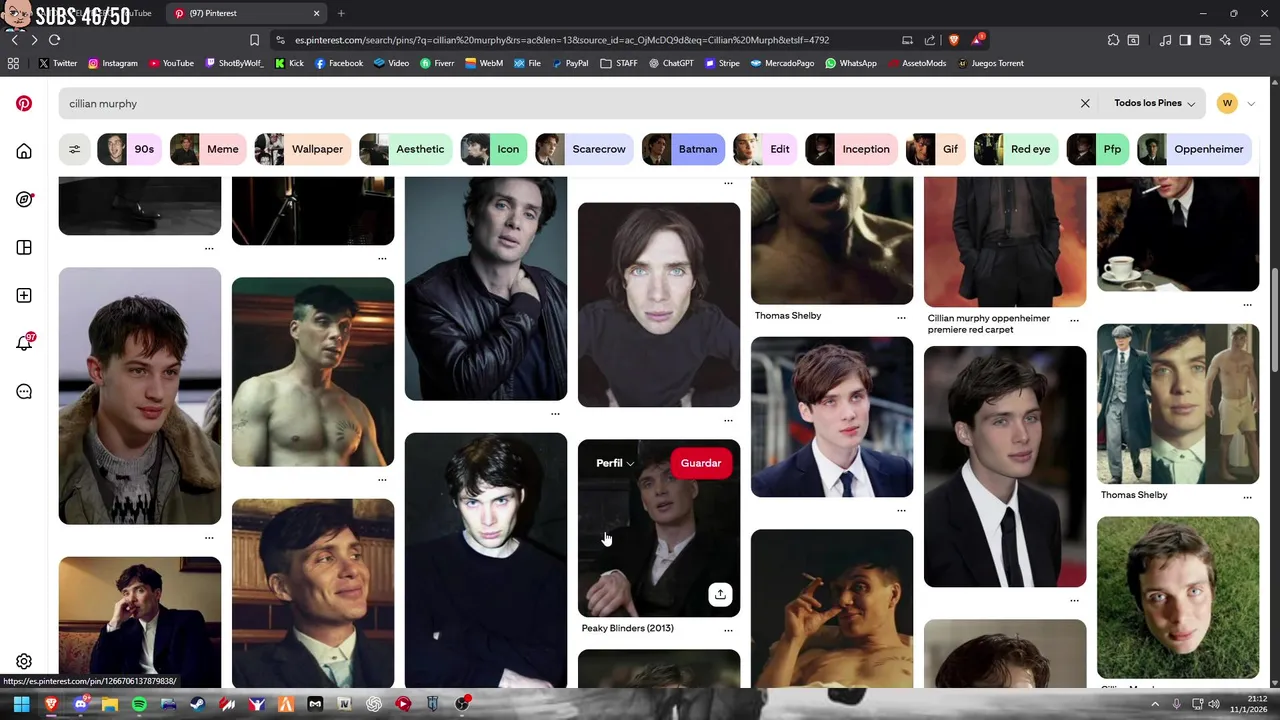Select the Meme filter chip
This screenshot has width=1280, height=720.
click(x=207, y=149)
